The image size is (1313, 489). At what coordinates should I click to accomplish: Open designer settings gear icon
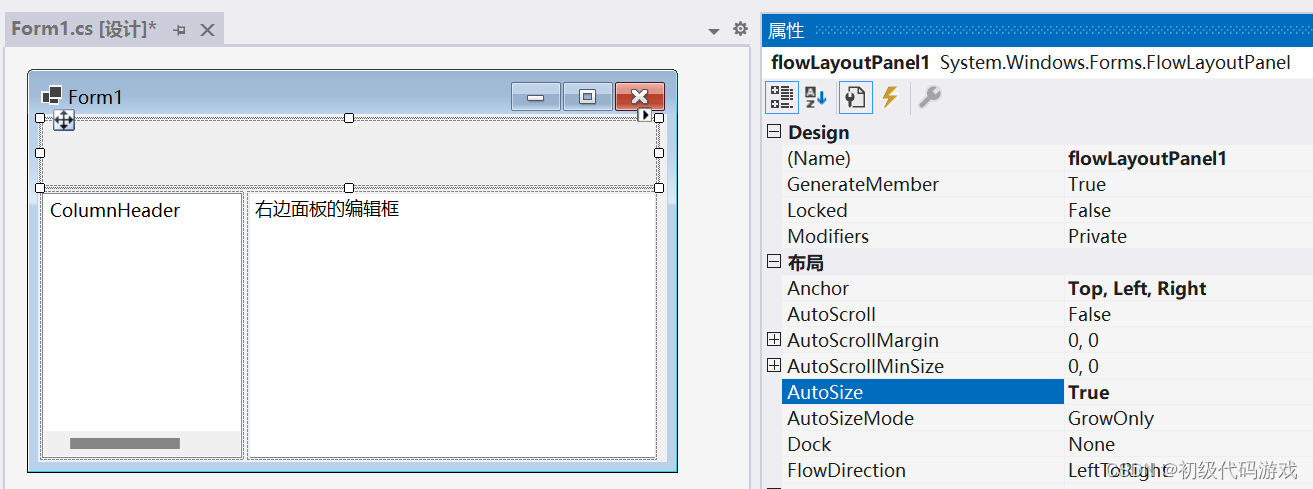pyautogui.click(x=740, y=29)
